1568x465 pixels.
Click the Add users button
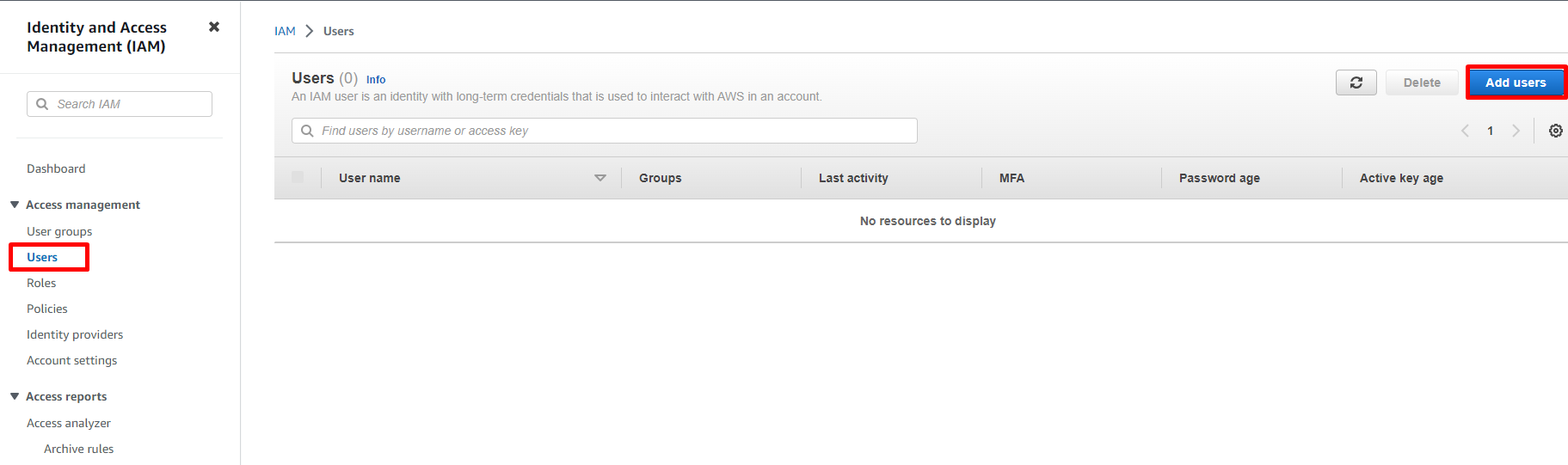coord(1515,83)
